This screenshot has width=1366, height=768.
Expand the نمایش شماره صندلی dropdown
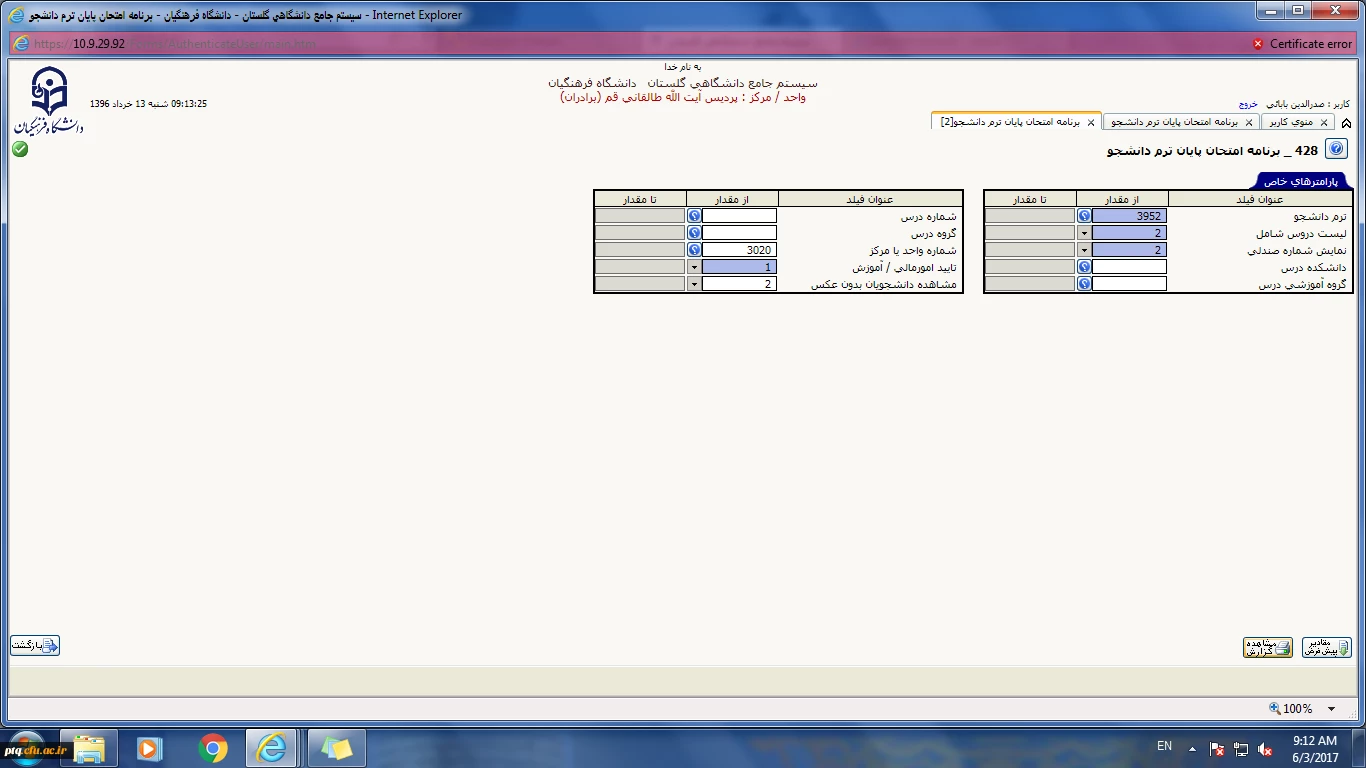tap(1084, 250)
